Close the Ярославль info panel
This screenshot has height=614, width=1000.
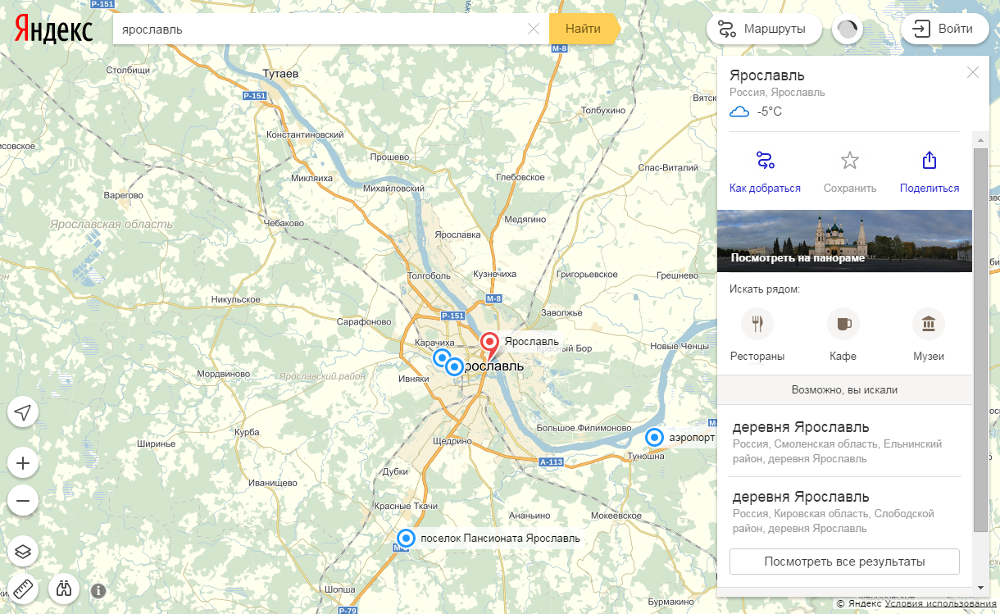click(x=973, y=73)
